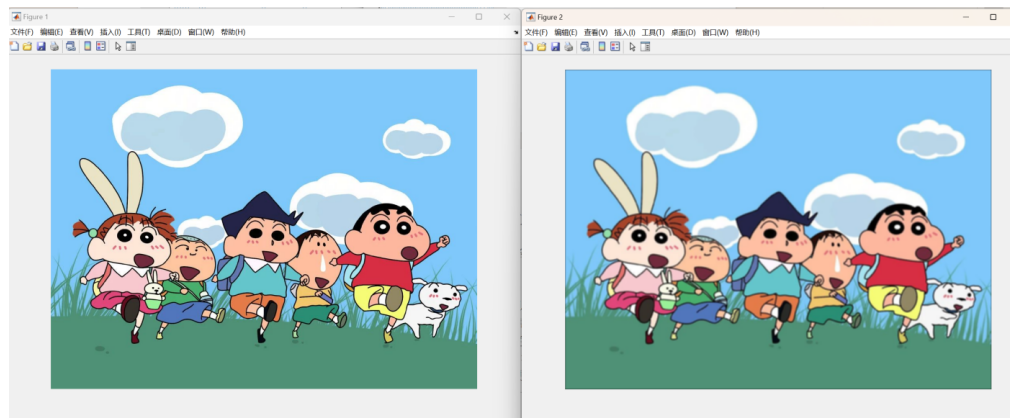This screenshot has height=418, width=1013.
Task: Minimize the Figure 2 window
Action: coord(966,17)
